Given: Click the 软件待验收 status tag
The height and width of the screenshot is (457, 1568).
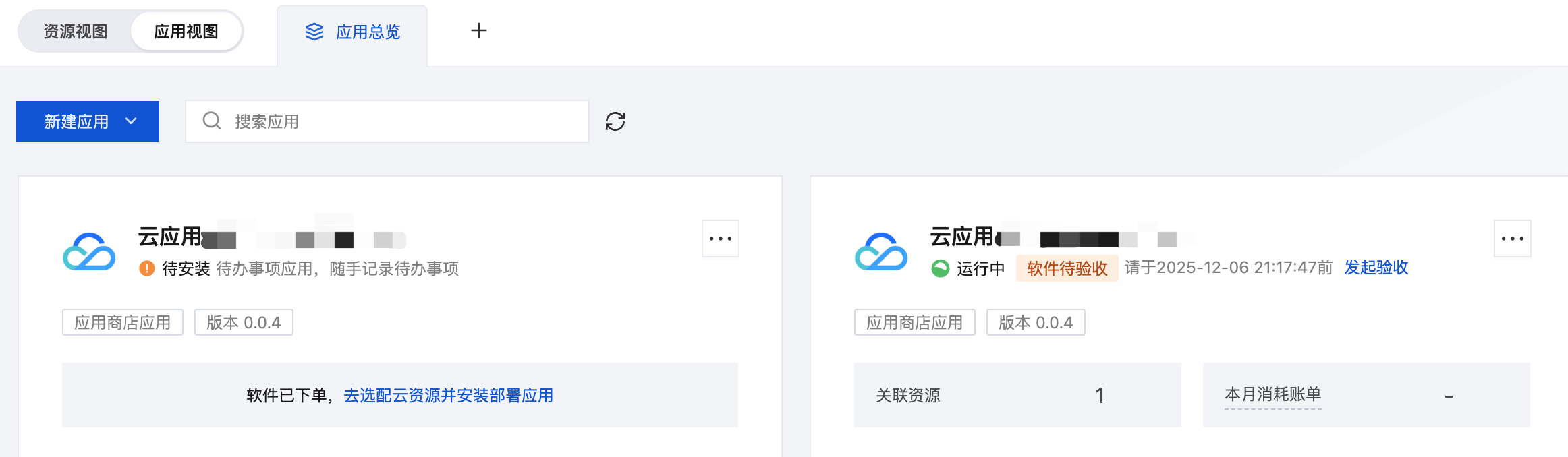Looking at the screenshot, I should (1067, 268).
